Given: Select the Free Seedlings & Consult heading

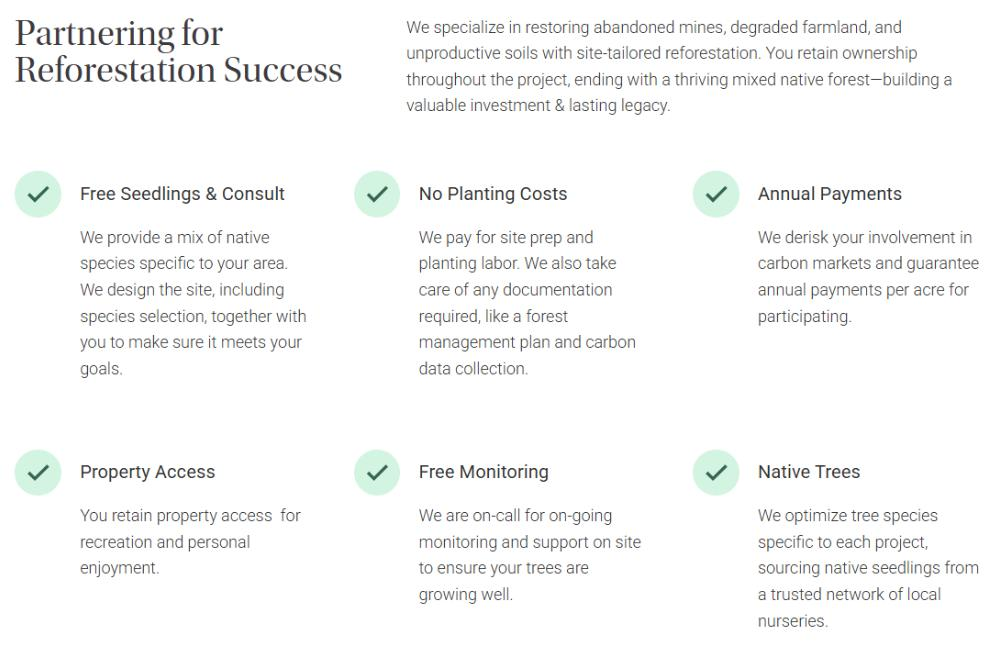Looking at the screenshot, I should click(x=182, y=194).
